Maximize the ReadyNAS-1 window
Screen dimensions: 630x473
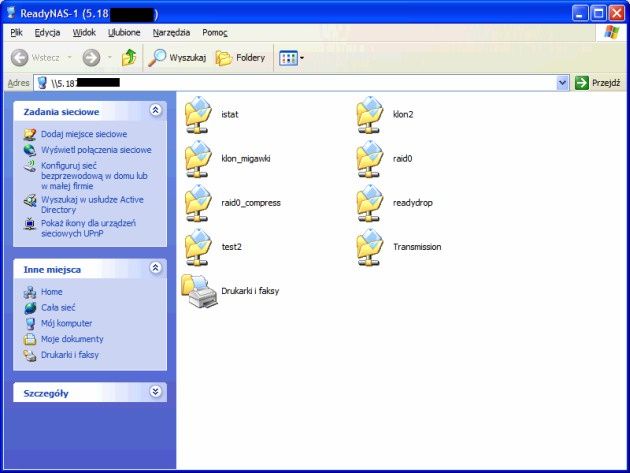(598, 13)
